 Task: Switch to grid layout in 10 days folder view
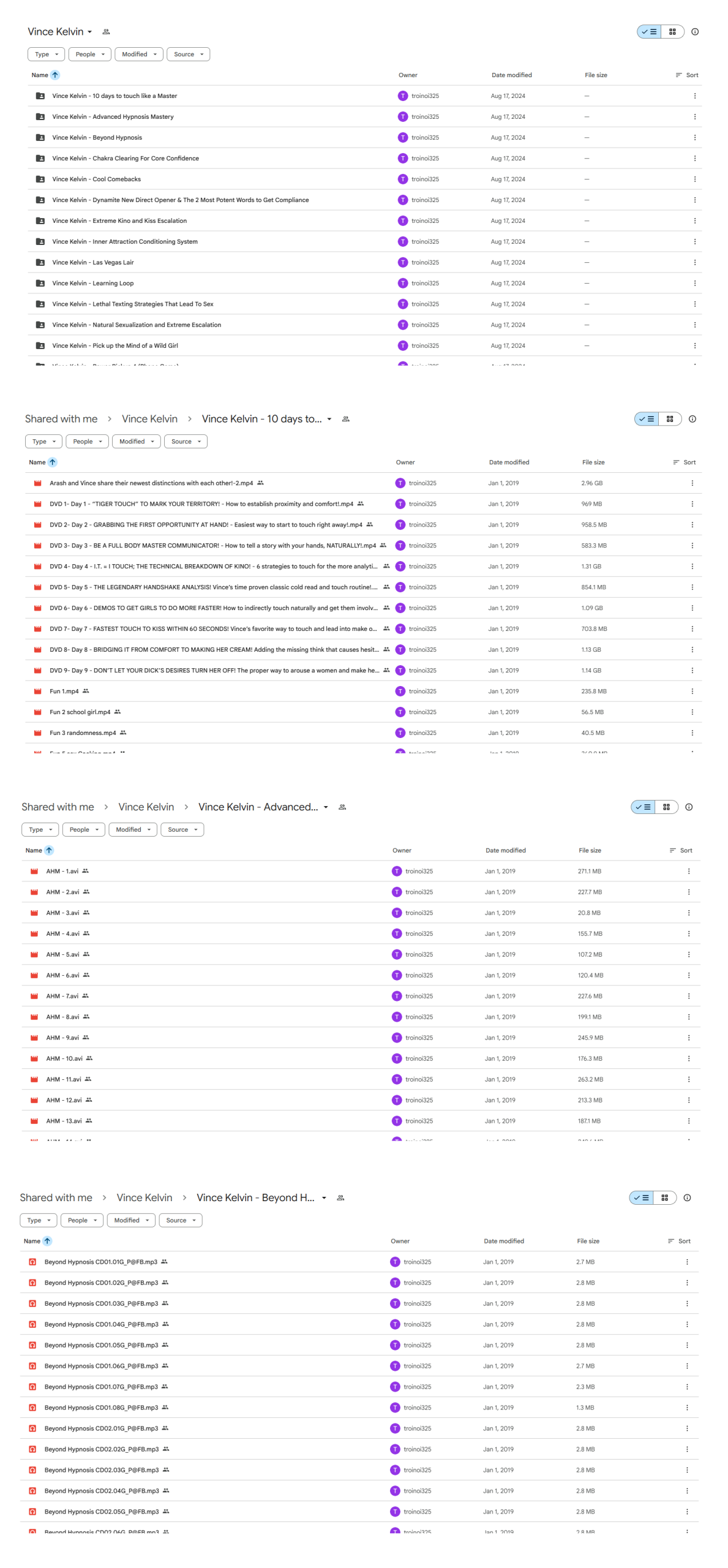tap(669, 419)
